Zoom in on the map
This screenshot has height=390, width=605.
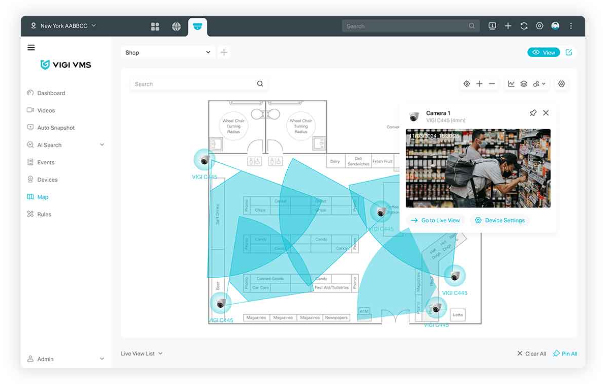479,84
